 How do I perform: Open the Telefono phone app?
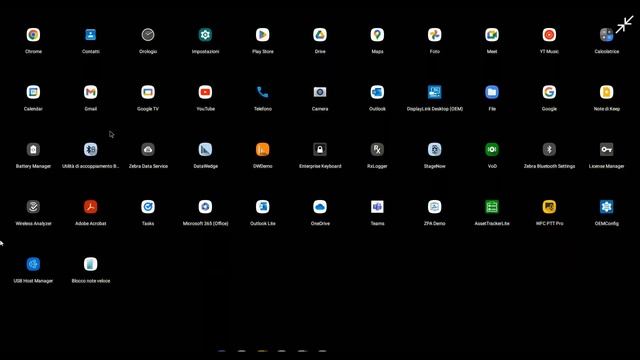coord(262,92)
